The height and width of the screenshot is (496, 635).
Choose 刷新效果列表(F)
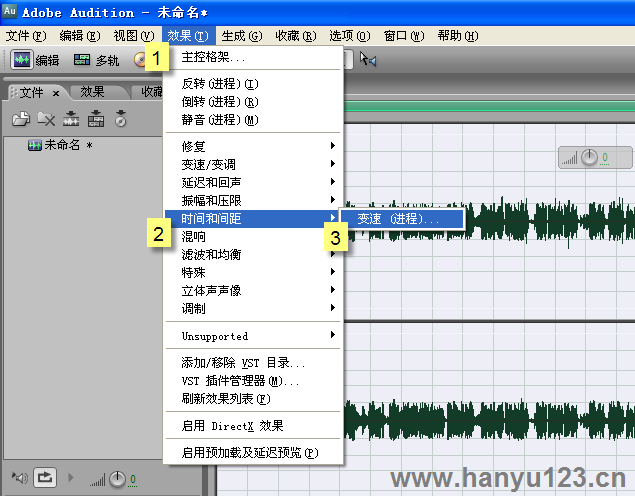[254, 399]
